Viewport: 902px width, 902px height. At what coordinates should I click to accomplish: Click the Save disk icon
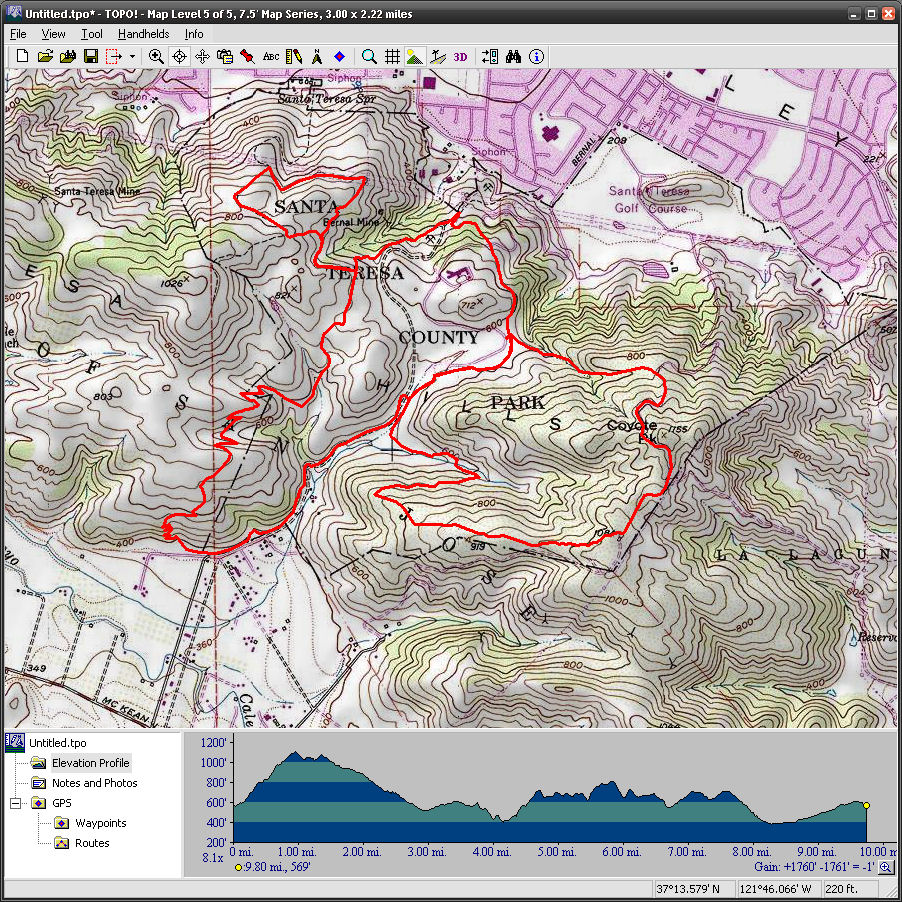90,56
